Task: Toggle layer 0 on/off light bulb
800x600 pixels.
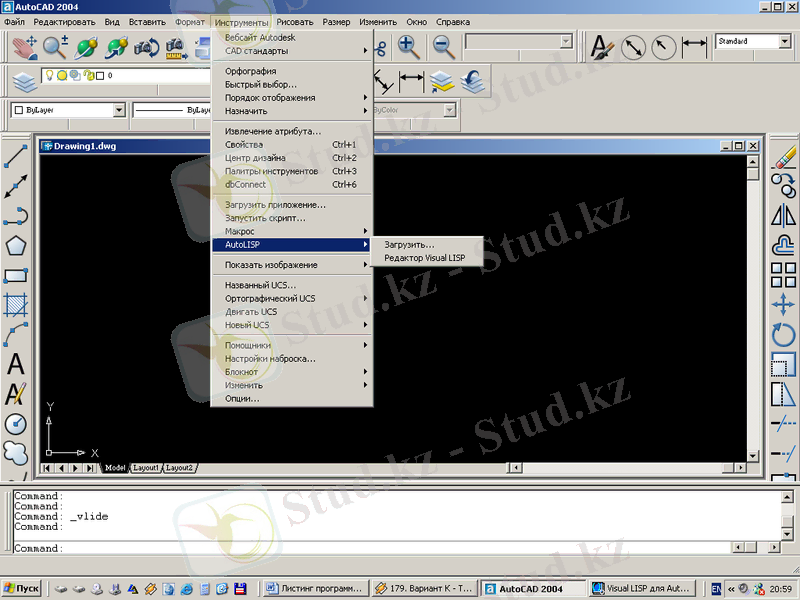Action: [48, 75]
